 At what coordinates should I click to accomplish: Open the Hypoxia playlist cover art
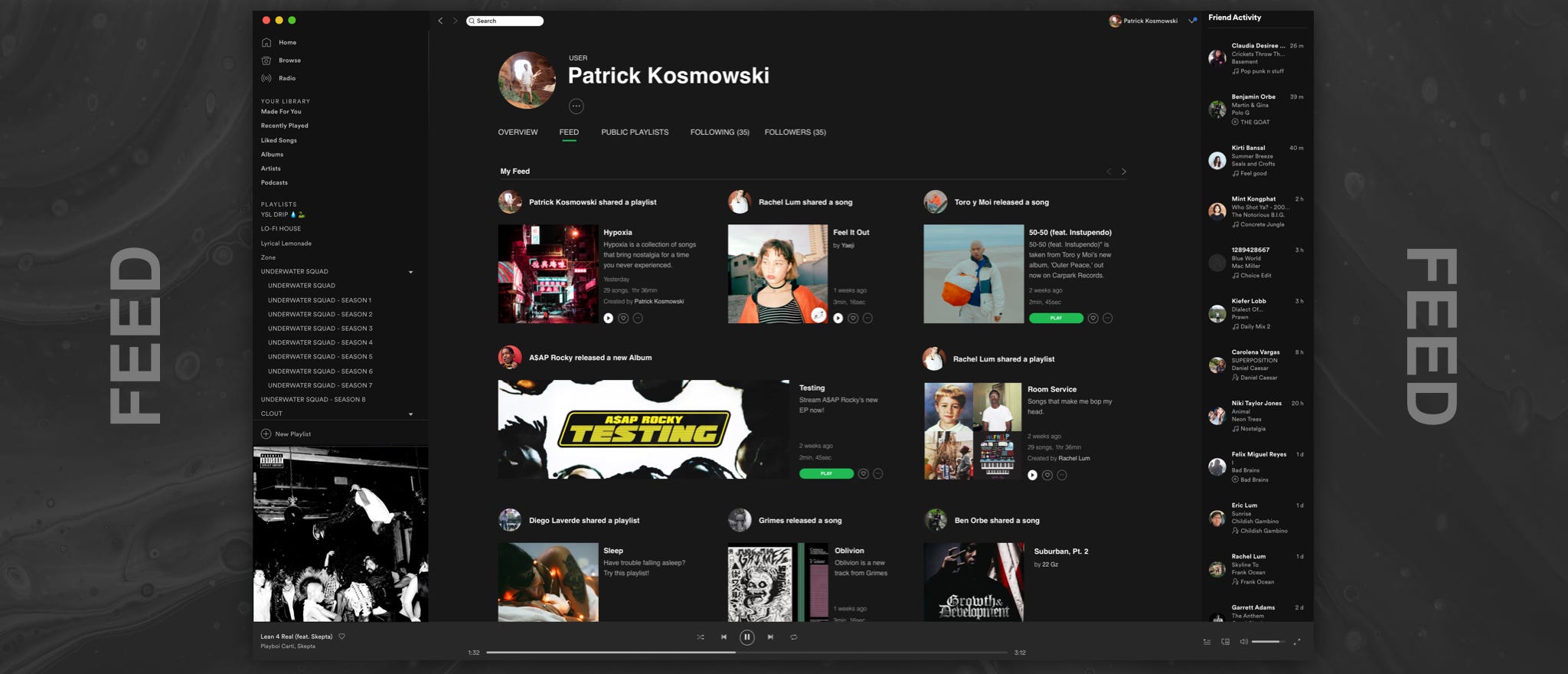(548, 274)
